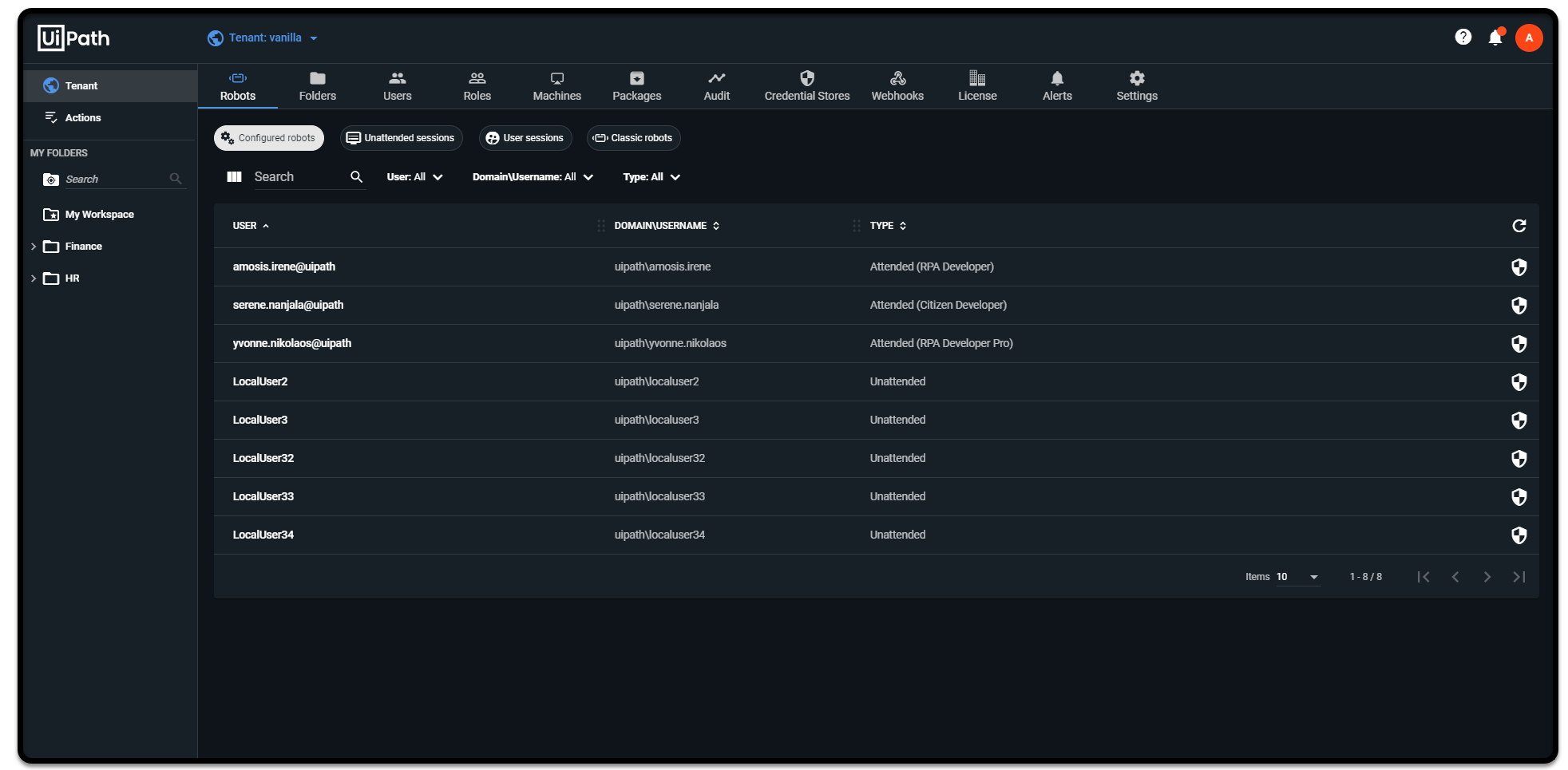Viewport: 1568px width, 770px height.
Task: Expand the Finance folder
Action: coord(33,246)
